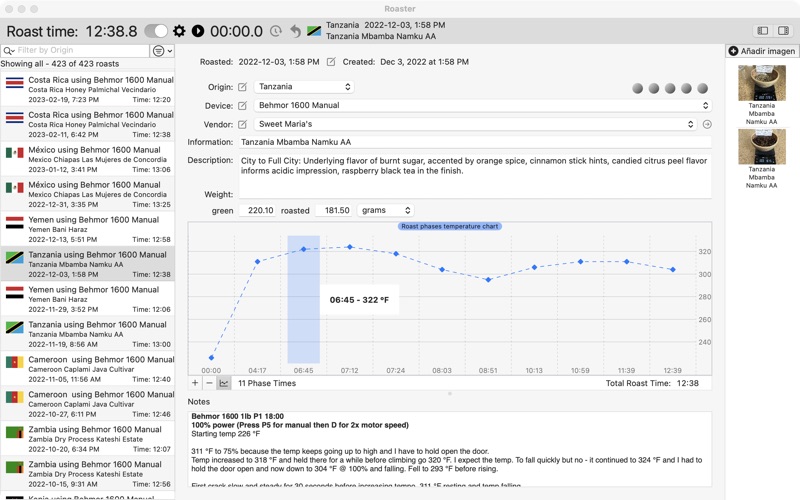Select Costa Rica roast from 2023-02-11
800x500 pixels.
[x=87, y=124]
